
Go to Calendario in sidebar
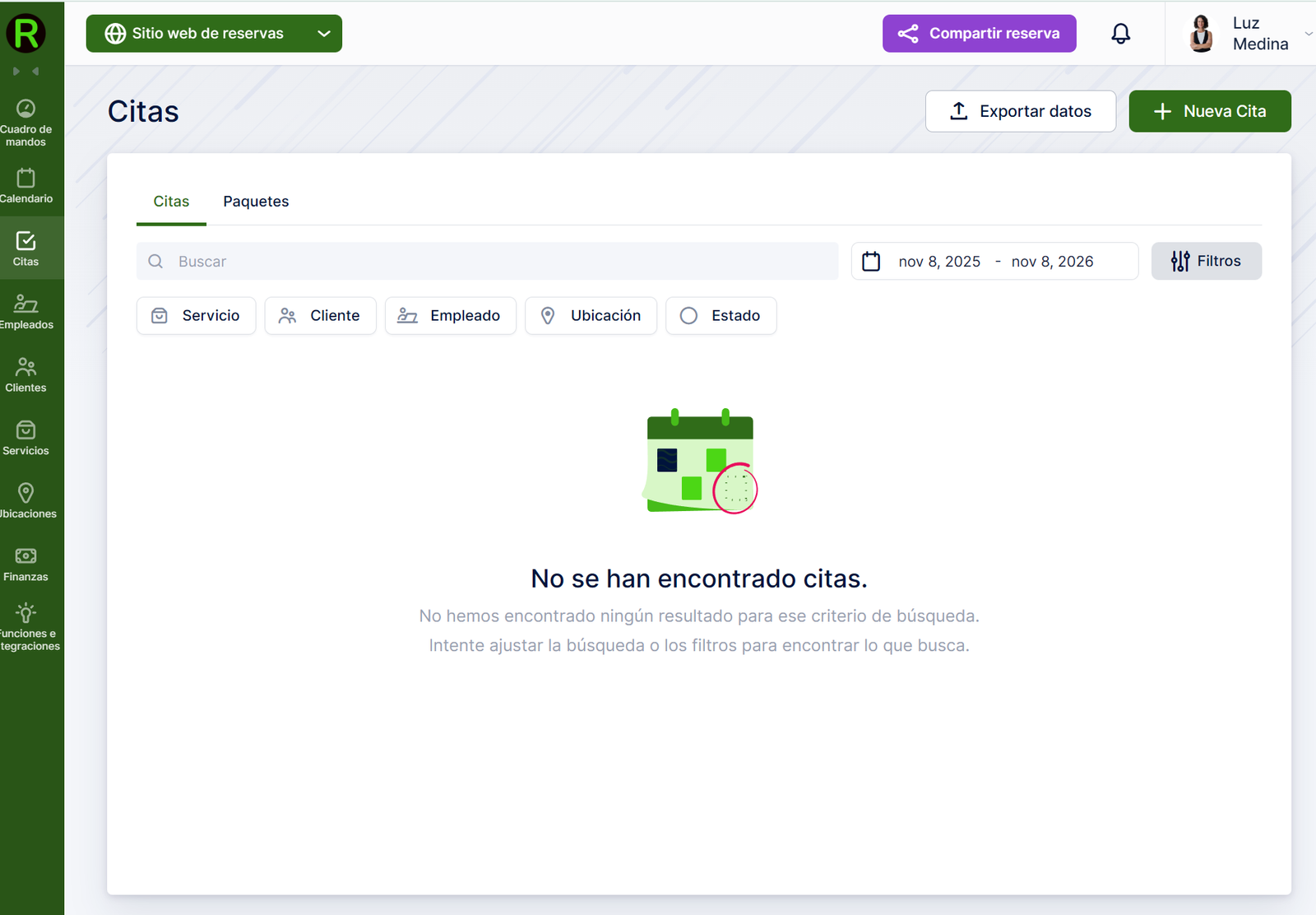[x=26, y=186]
